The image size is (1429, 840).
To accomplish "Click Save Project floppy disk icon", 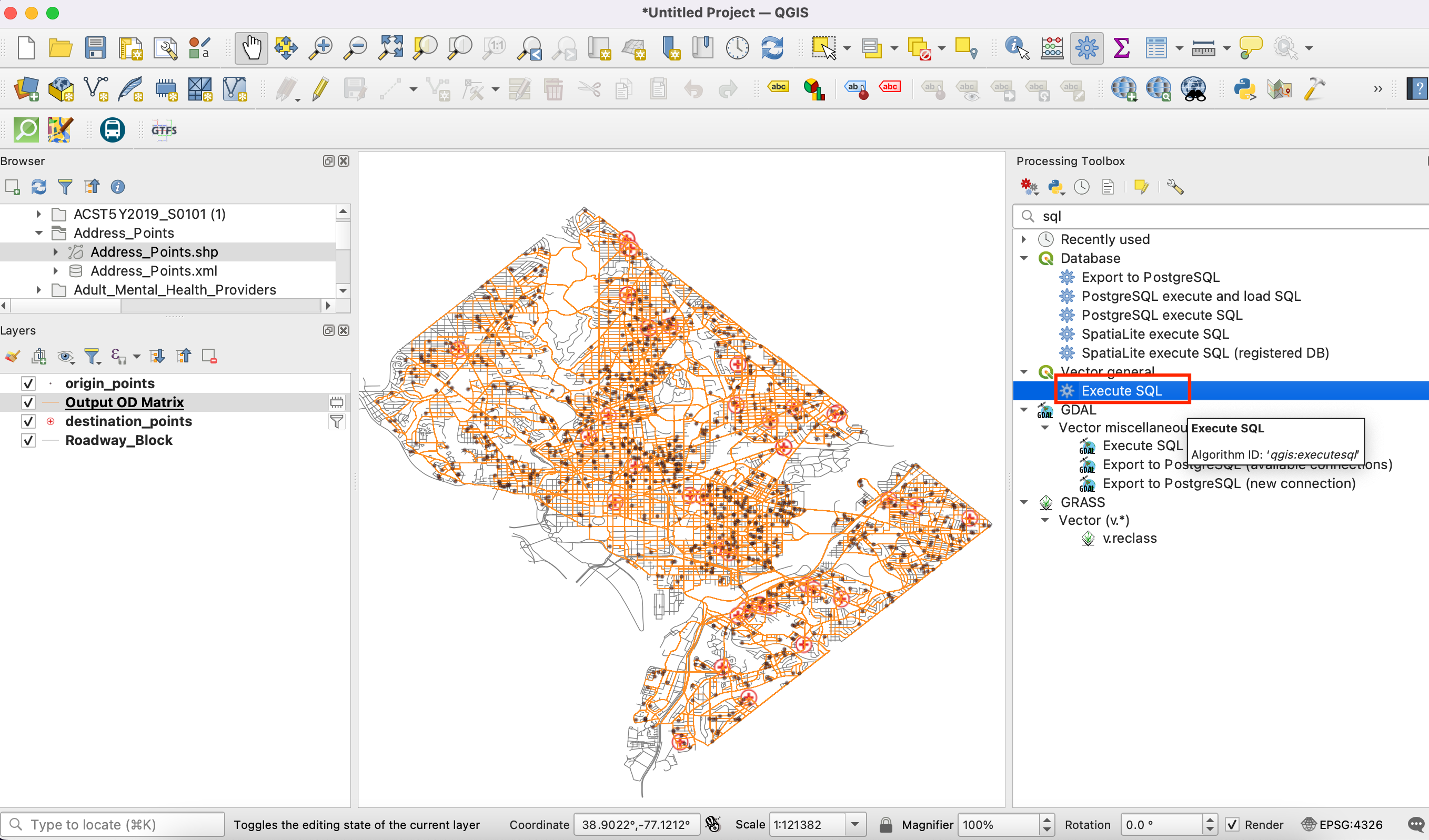I will [x=95, y=48].
